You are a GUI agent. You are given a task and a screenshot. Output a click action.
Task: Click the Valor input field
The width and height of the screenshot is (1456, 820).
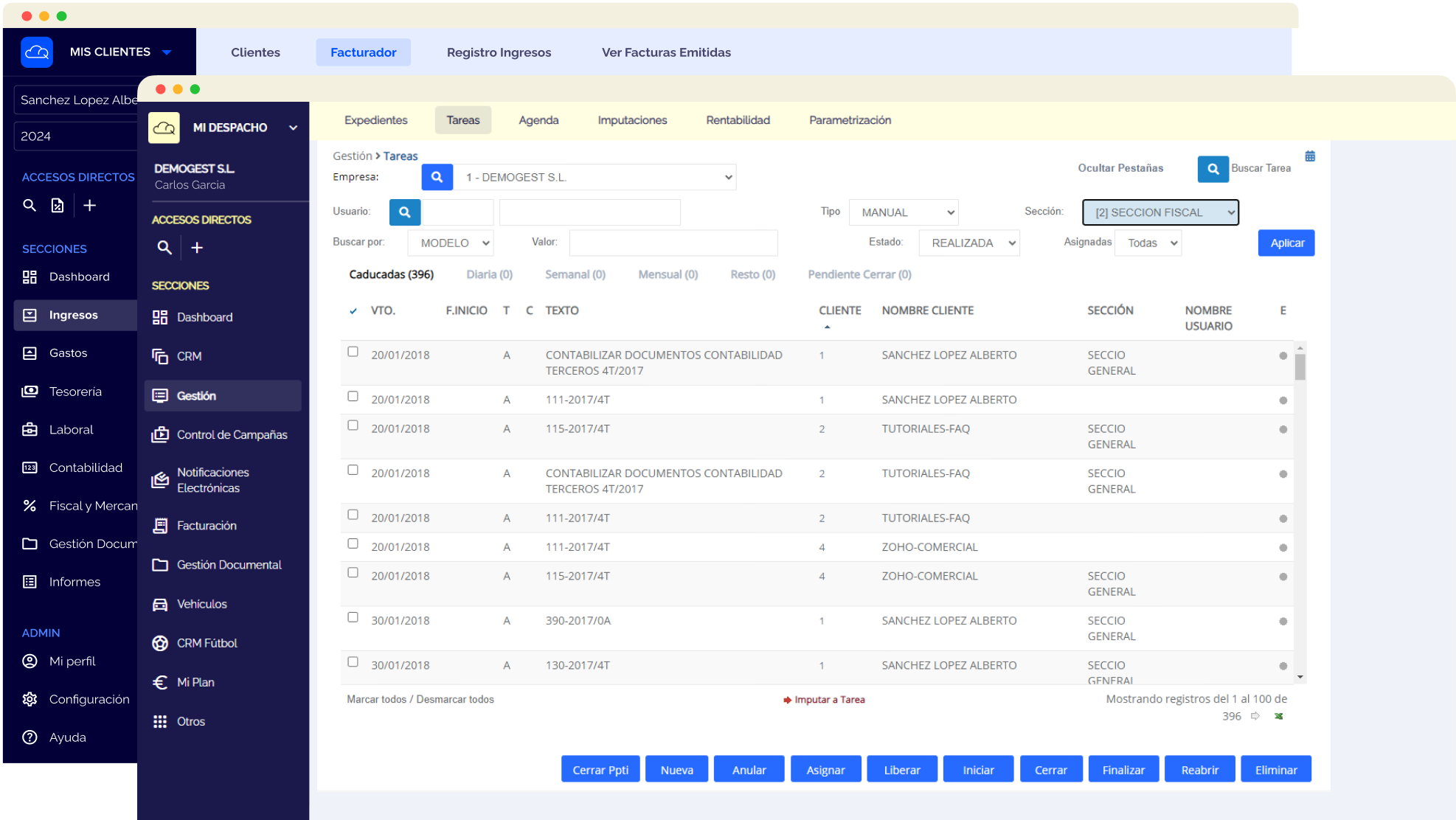tap(673, 243)
